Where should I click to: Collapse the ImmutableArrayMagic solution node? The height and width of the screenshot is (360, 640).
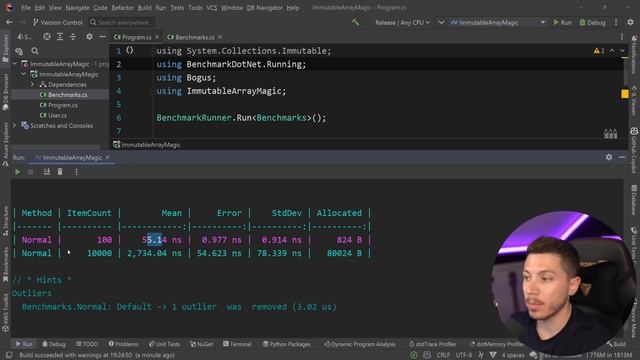(15, 64)
